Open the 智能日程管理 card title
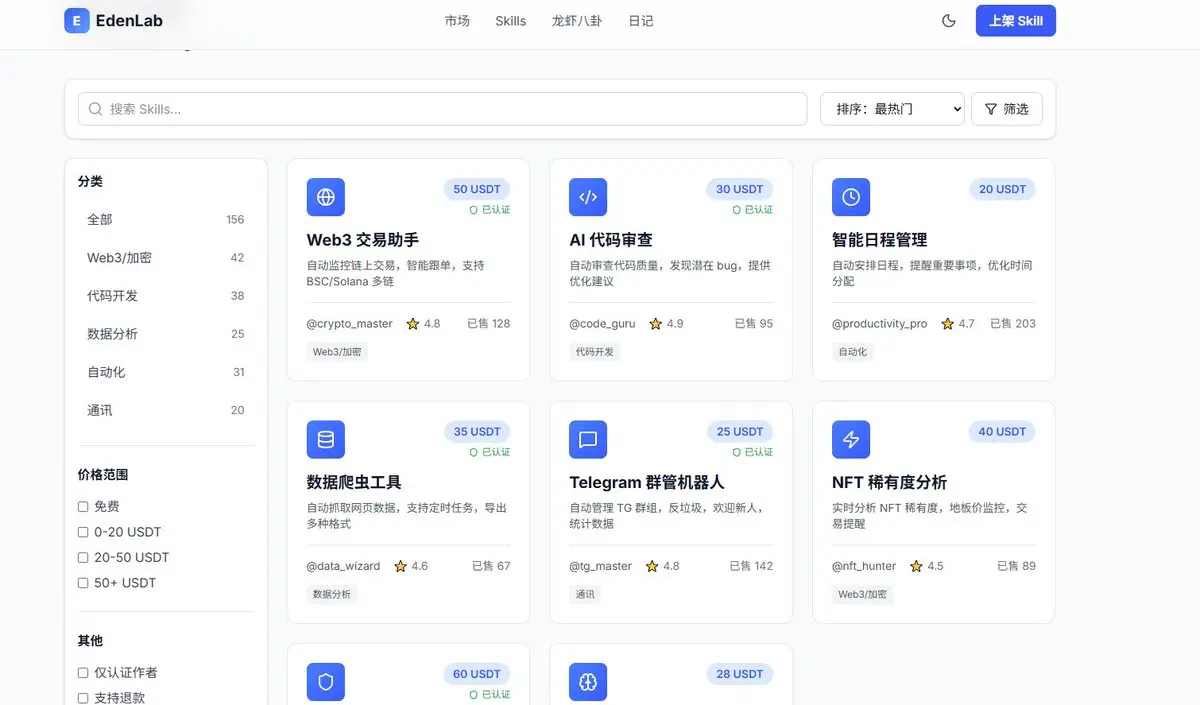 (x=880, y=240)
